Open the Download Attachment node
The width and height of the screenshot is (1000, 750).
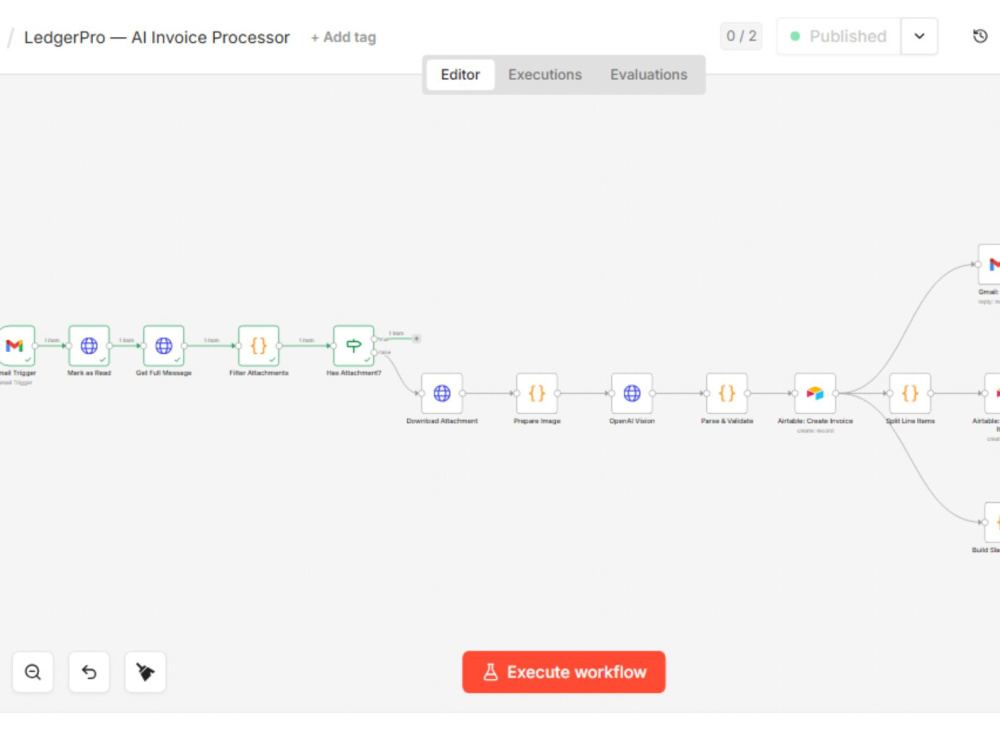point(442,393)
